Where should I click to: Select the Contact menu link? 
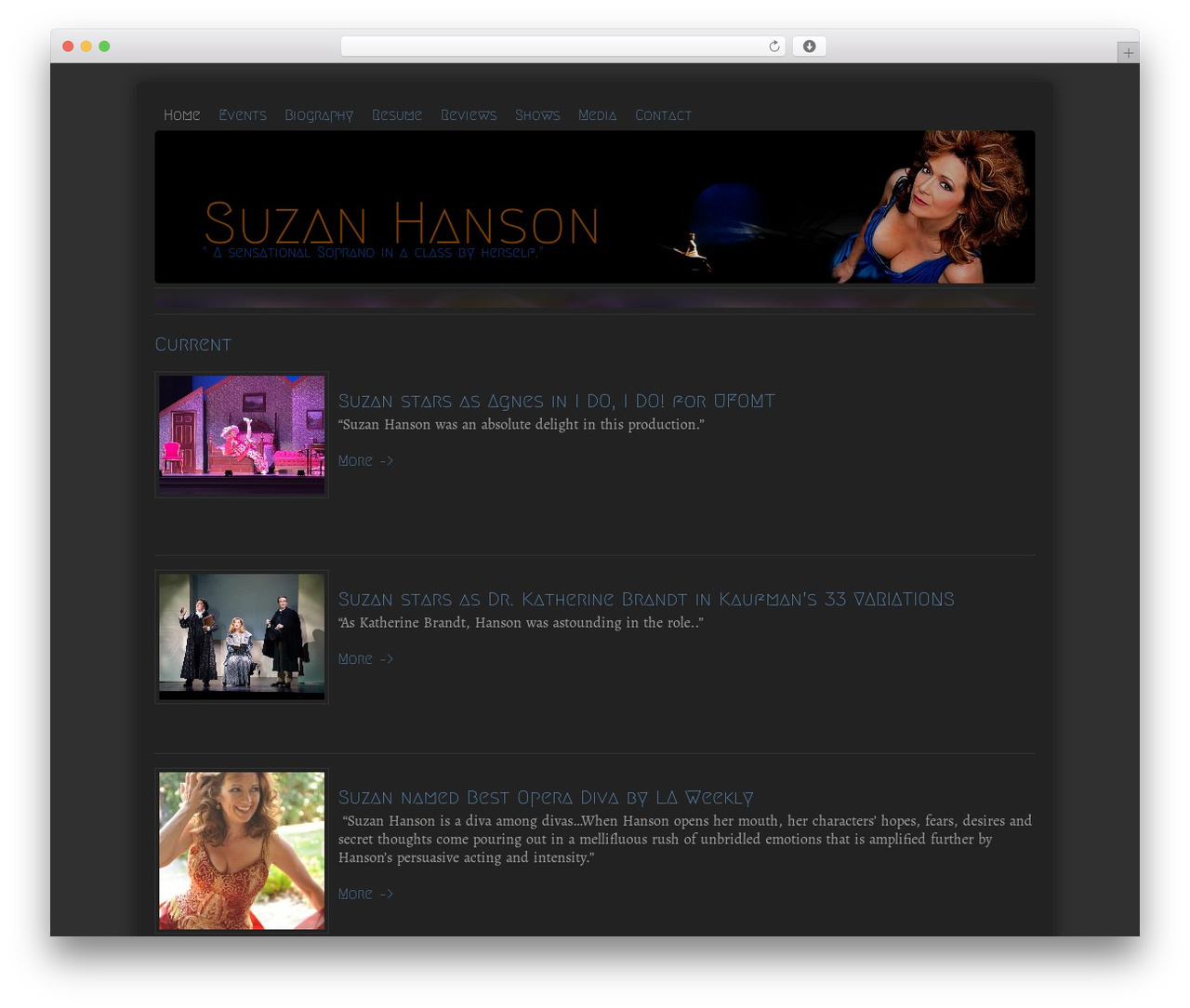click(663, 115)
